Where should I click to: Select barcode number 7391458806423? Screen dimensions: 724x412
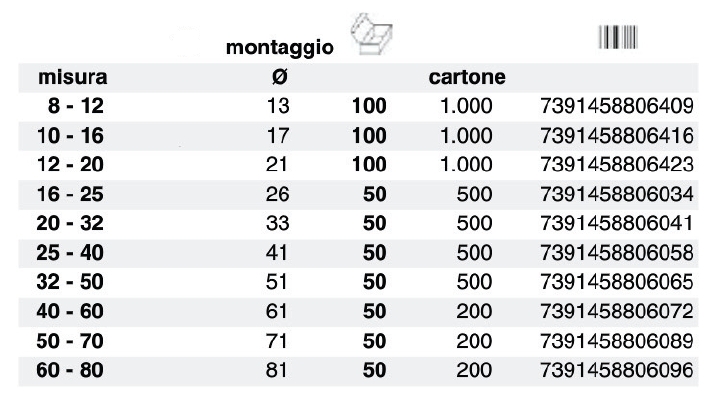[616, 164]
